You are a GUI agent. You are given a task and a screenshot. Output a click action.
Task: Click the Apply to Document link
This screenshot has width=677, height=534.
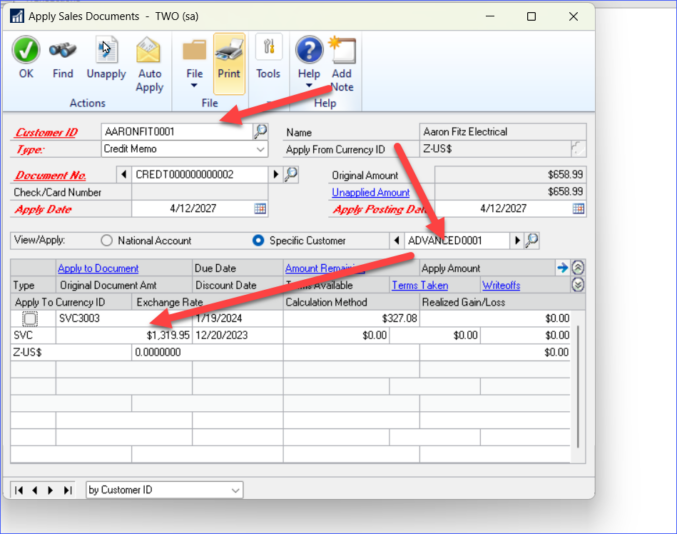[x=98, y=269]
